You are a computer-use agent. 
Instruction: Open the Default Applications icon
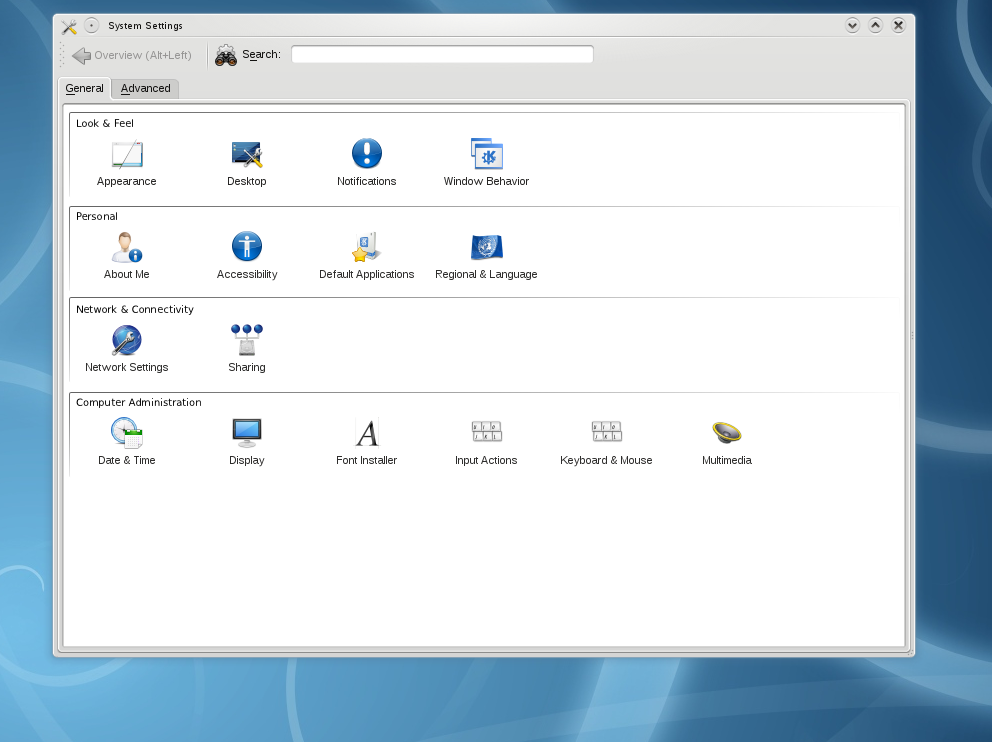[x=366, y=247]
